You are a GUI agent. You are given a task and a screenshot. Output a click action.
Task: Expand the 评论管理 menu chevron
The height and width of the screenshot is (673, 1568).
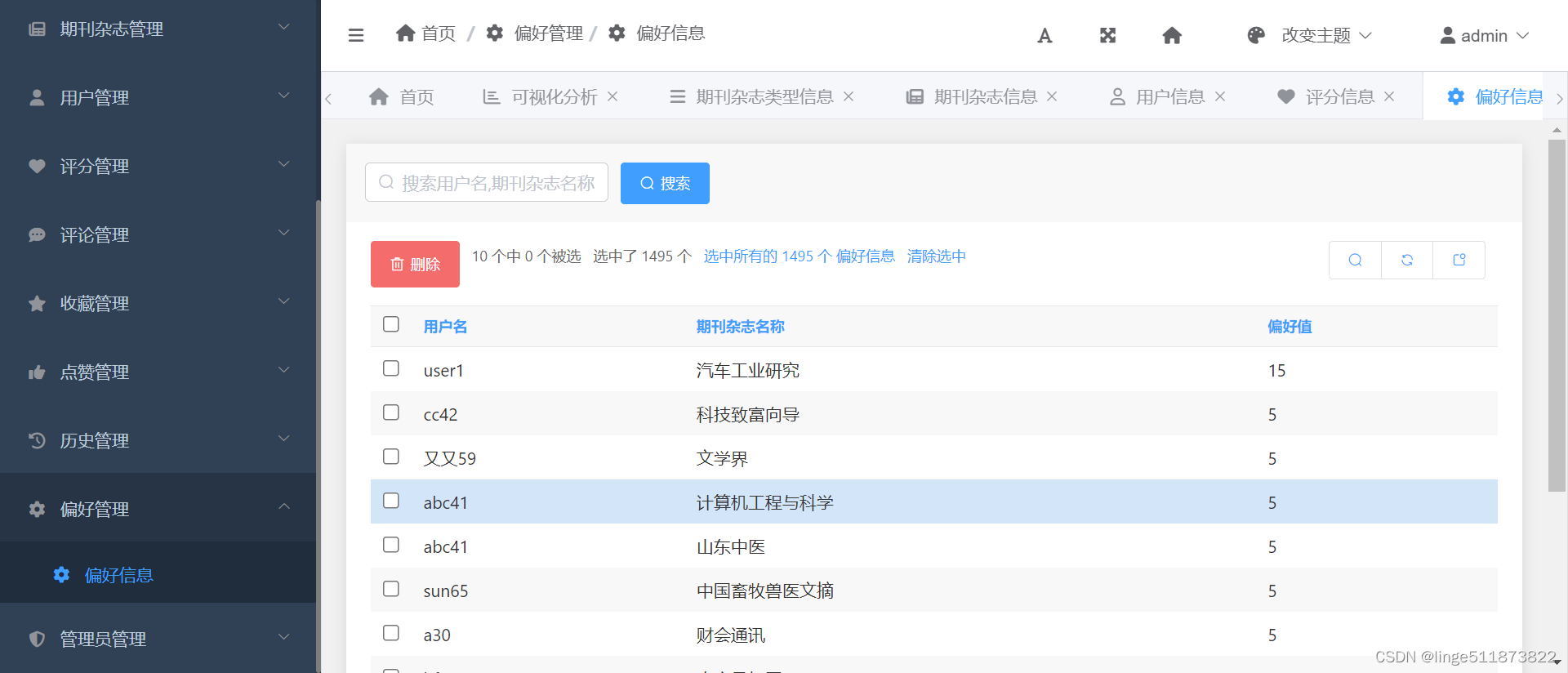(284, 233)
